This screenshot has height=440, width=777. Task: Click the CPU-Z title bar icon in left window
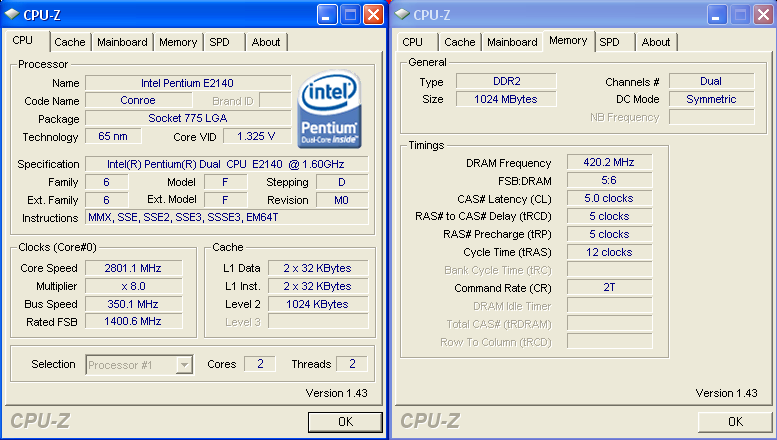point(11,14)
